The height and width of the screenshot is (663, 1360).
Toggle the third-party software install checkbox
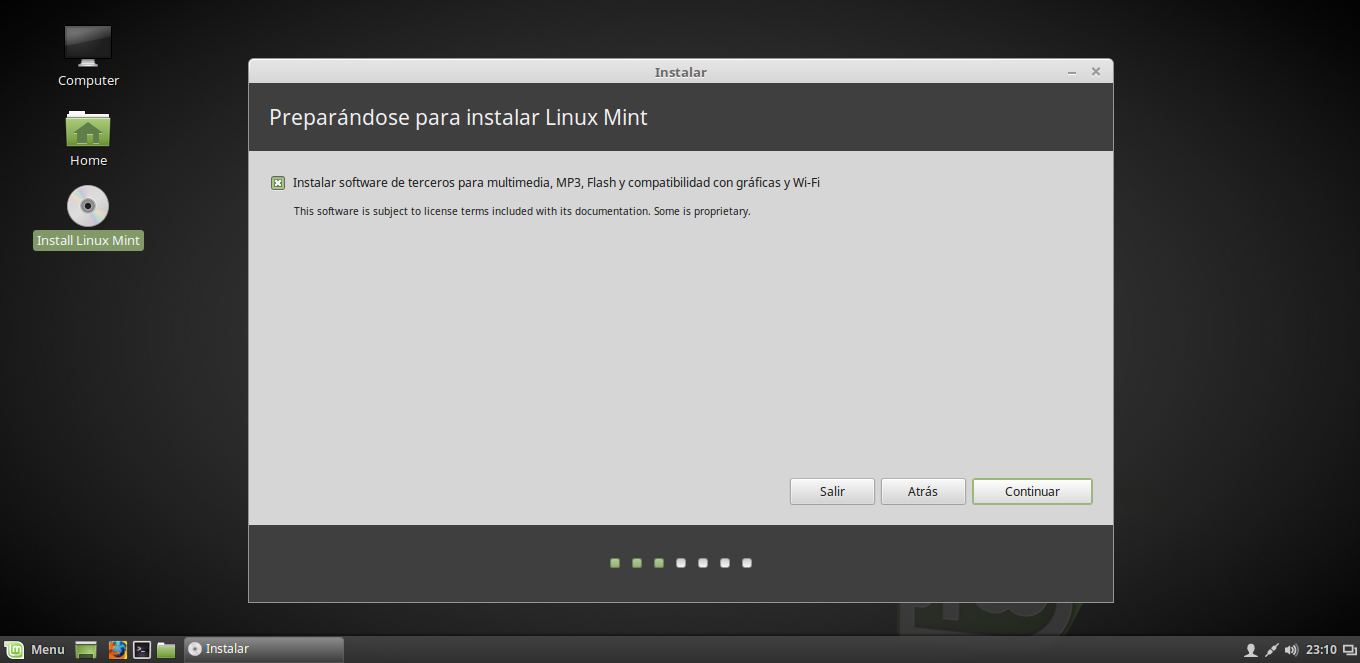(x=278, y=183)
